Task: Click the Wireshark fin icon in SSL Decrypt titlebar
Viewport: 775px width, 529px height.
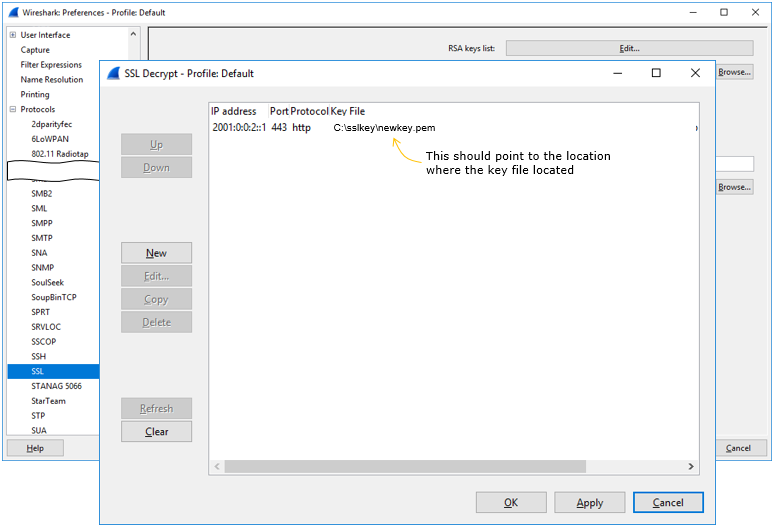Action: click(114, 73)
